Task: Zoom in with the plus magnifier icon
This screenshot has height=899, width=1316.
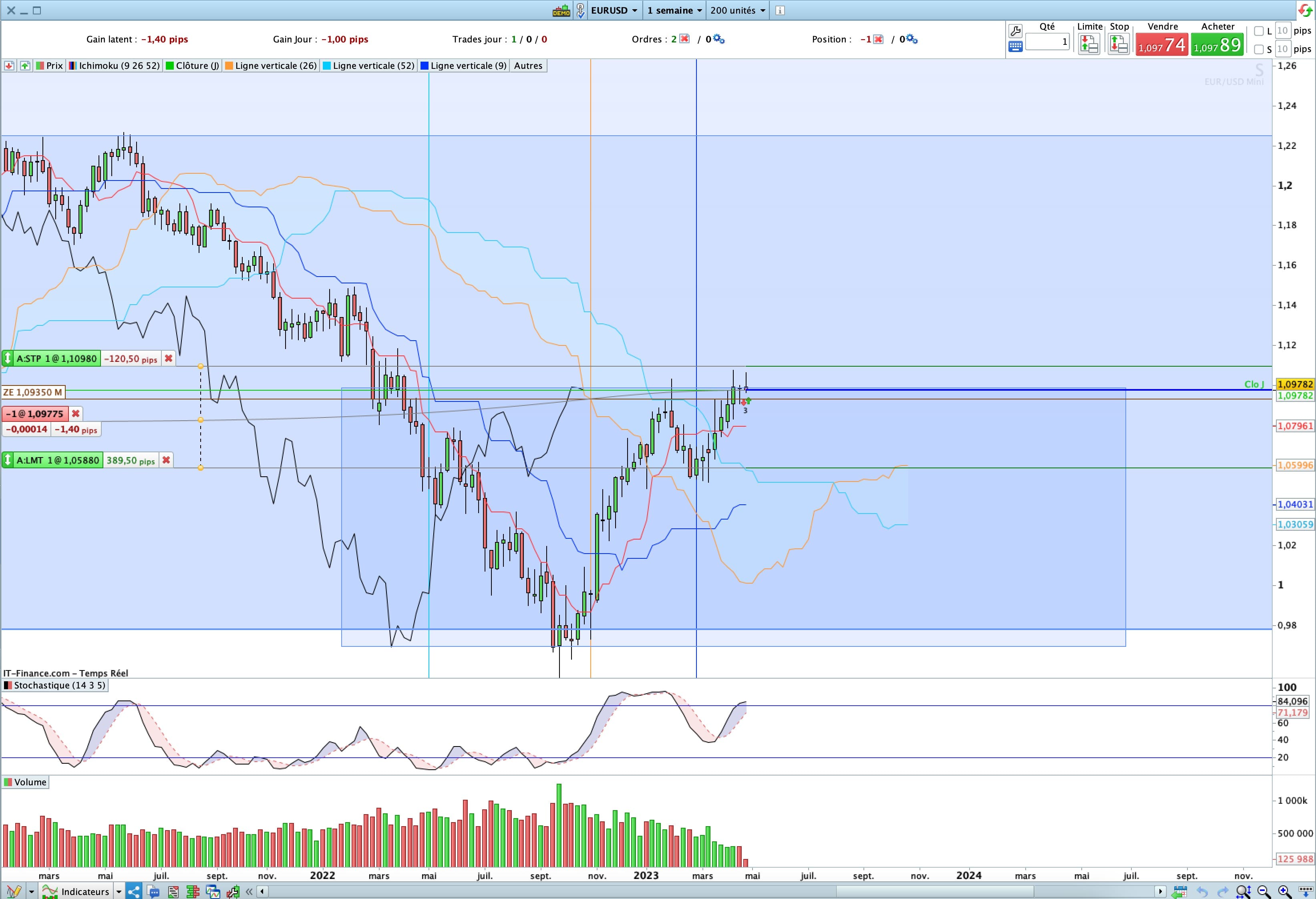Action: tap(1285, 892)
